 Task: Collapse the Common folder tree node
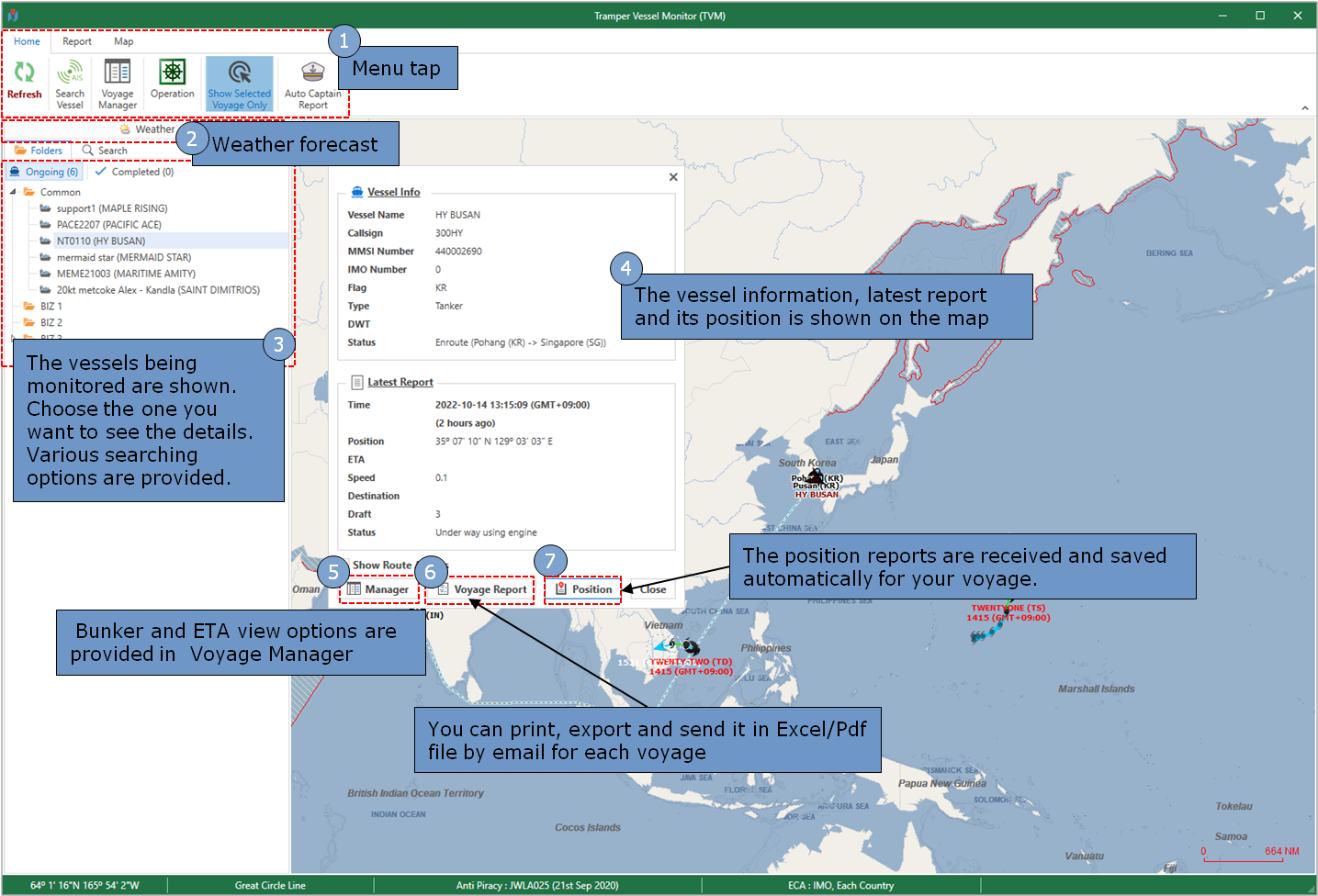point(13,192)
